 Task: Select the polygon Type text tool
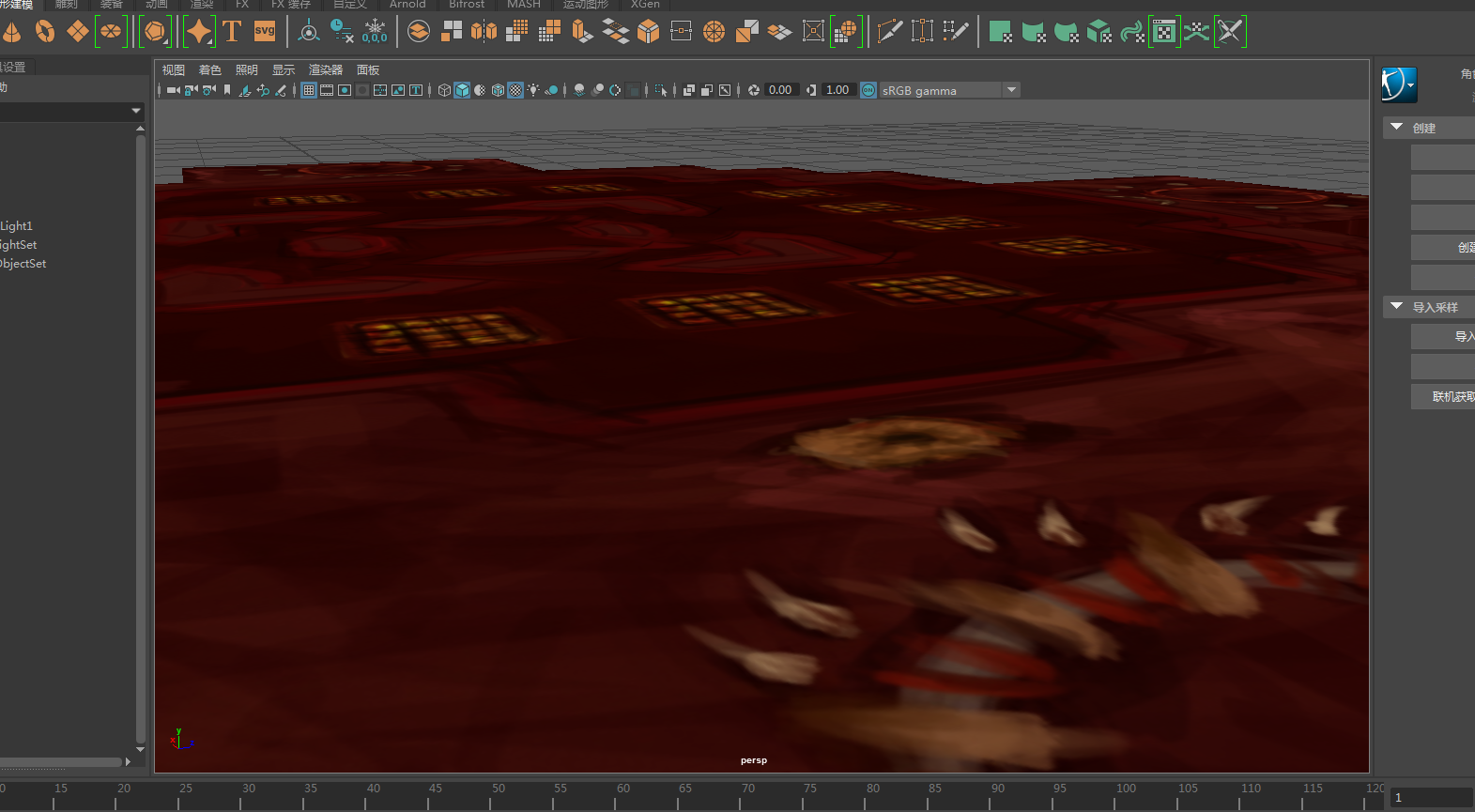[232, 32]
